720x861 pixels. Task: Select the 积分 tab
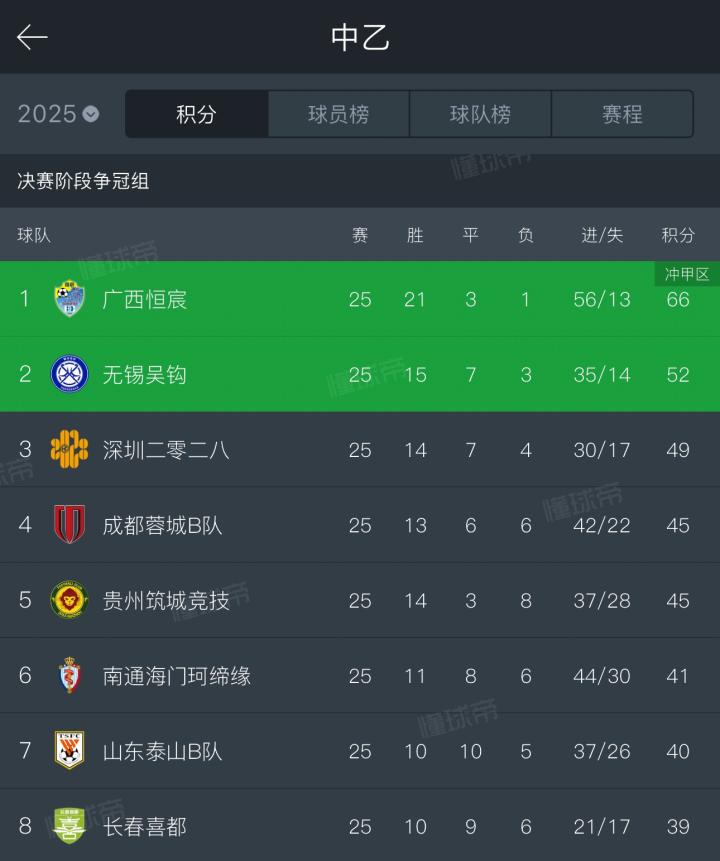pyautogui.click(x=196, y=114)
